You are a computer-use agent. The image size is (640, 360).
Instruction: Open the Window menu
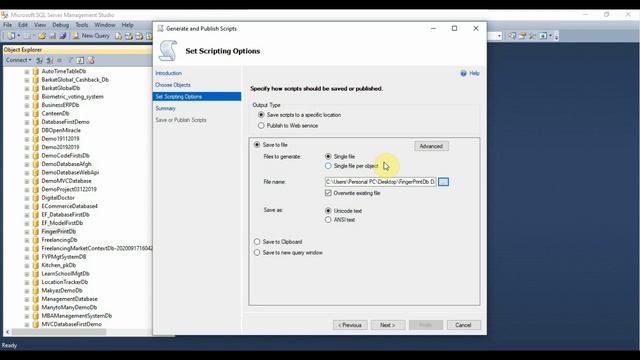coord(105,25)
